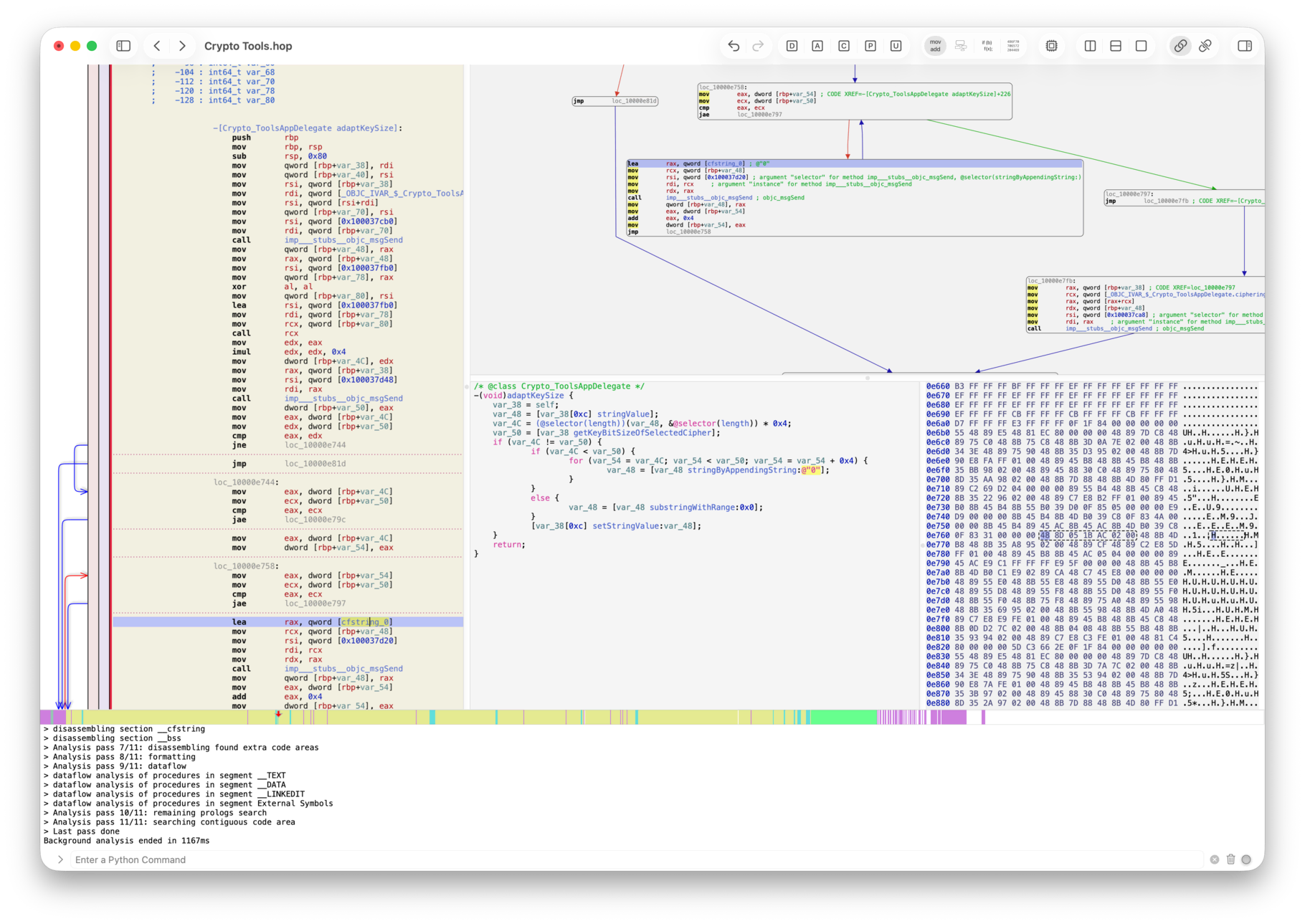Switch to hexadecimal view mode
Image resolution: width=1305 pixels, height=924 pixels.
click(1013, 46)
